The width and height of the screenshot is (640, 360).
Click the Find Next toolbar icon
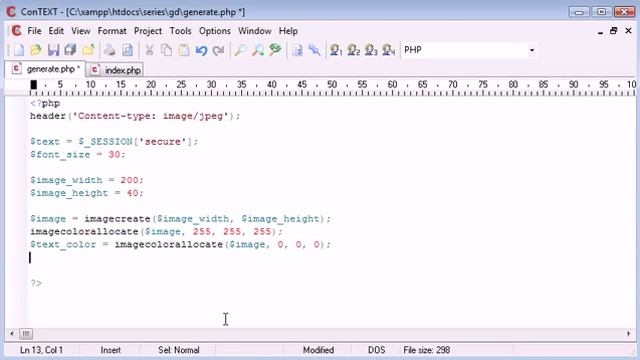258,50
